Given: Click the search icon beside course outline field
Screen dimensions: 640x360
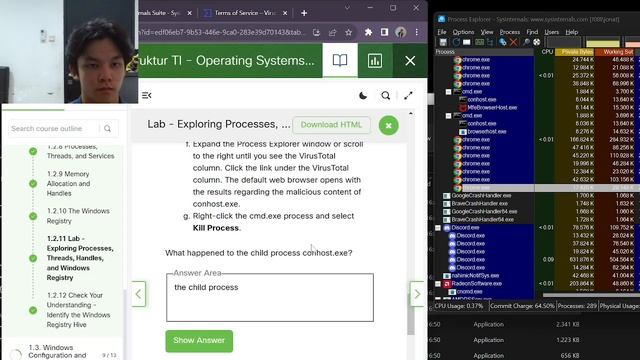Looking at the screenshot, I should (107, 129).
